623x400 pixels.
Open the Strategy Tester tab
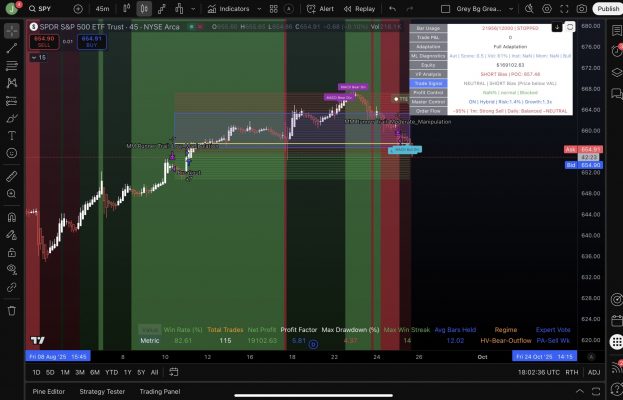(x=102, y=391)
